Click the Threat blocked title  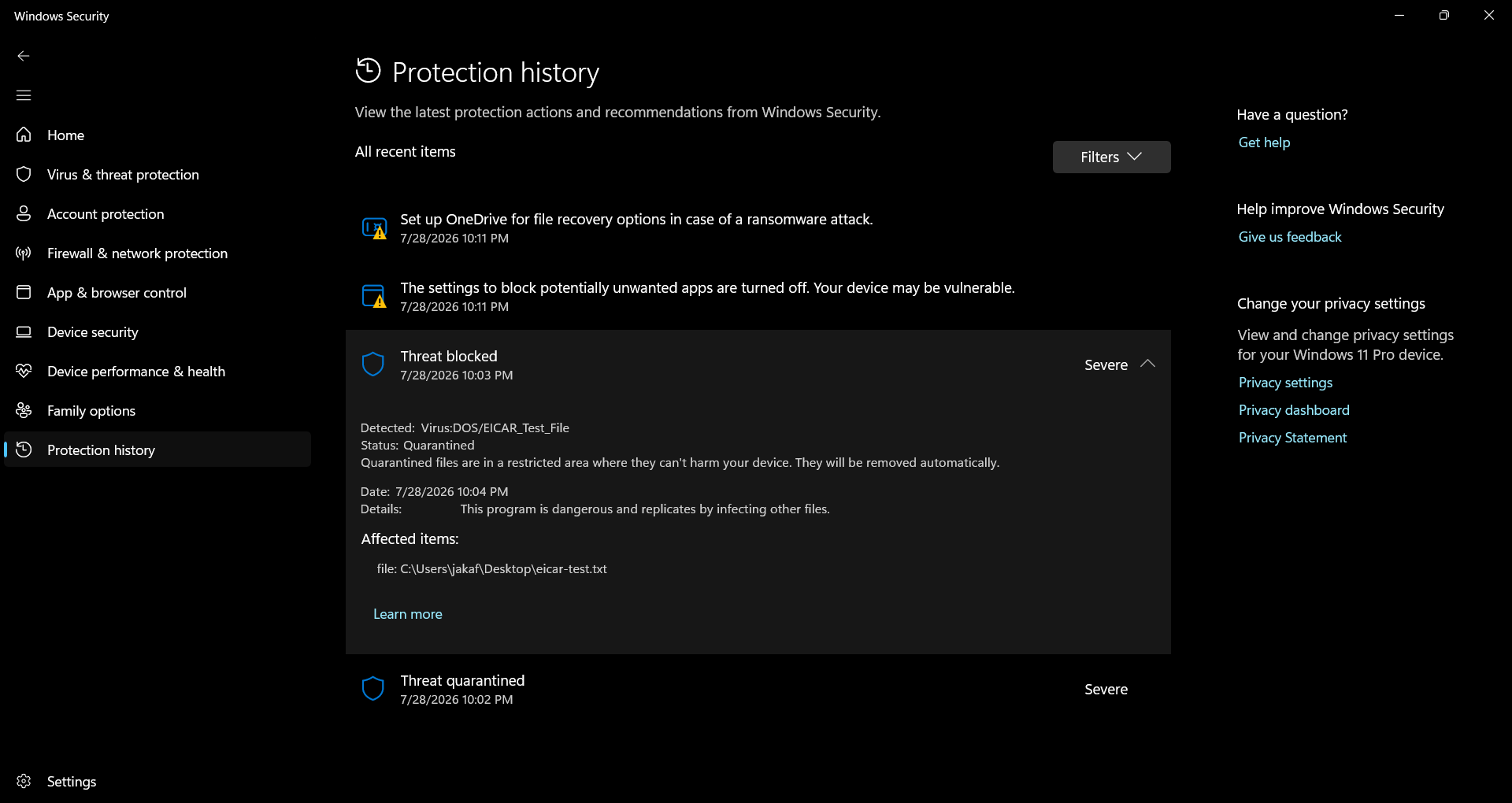tap(449, 357)
